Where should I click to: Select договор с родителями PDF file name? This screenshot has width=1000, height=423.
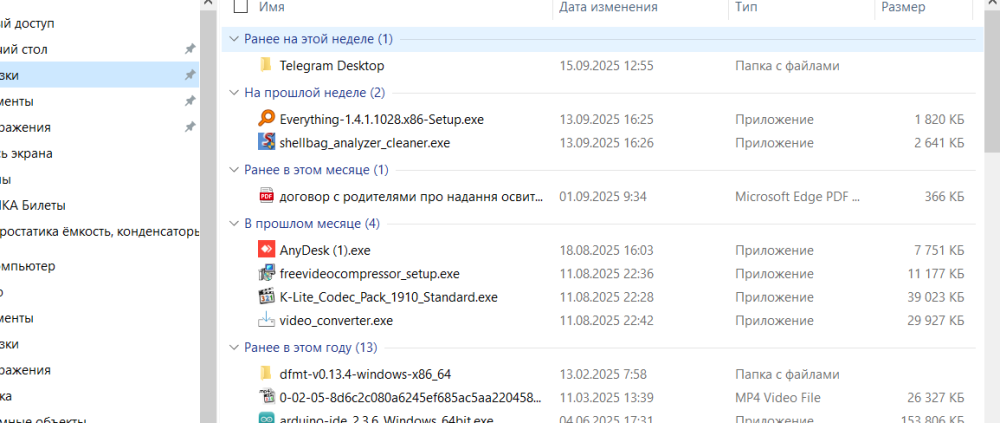pos(411,196)
